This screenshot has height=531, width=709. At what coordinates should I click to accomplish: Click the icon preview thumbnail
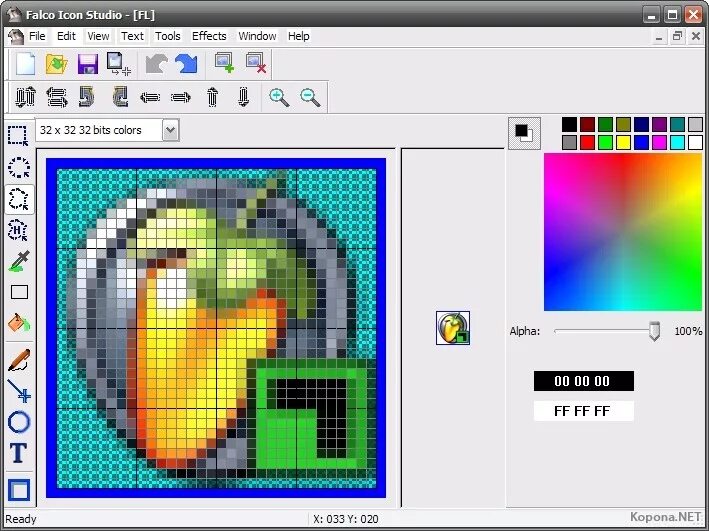tap(453, 327)
